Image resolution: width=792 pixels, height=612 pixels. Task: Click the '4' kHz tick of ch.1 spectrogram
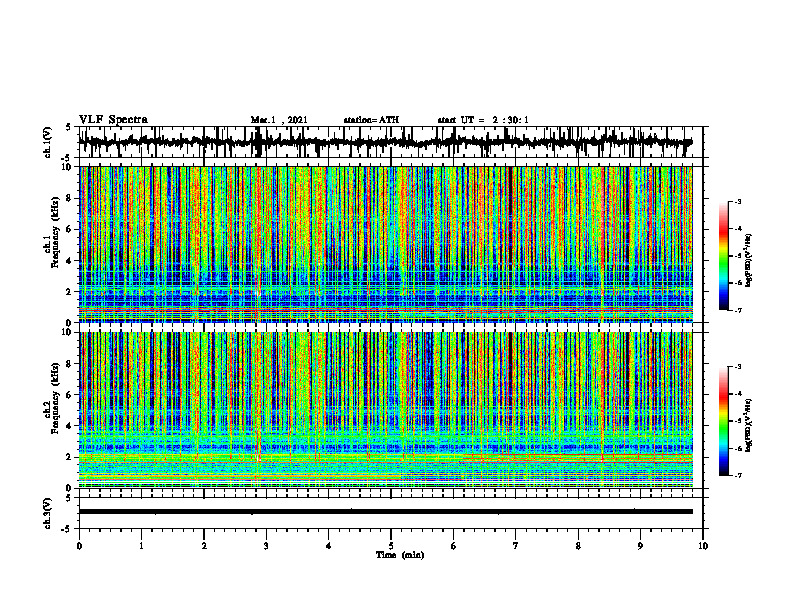(70, 261)
